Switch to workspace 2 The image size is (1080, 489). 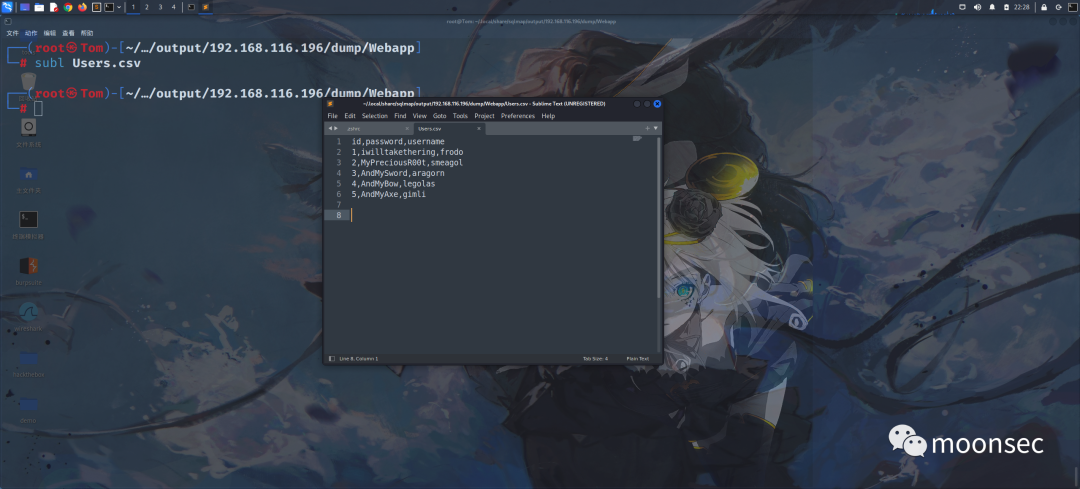[x=147, y=7]
